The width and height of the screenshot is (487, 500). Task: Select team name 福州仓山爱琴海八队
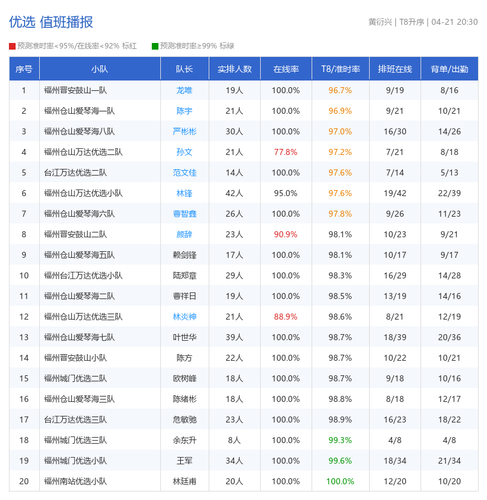click(x=79, y=131)
